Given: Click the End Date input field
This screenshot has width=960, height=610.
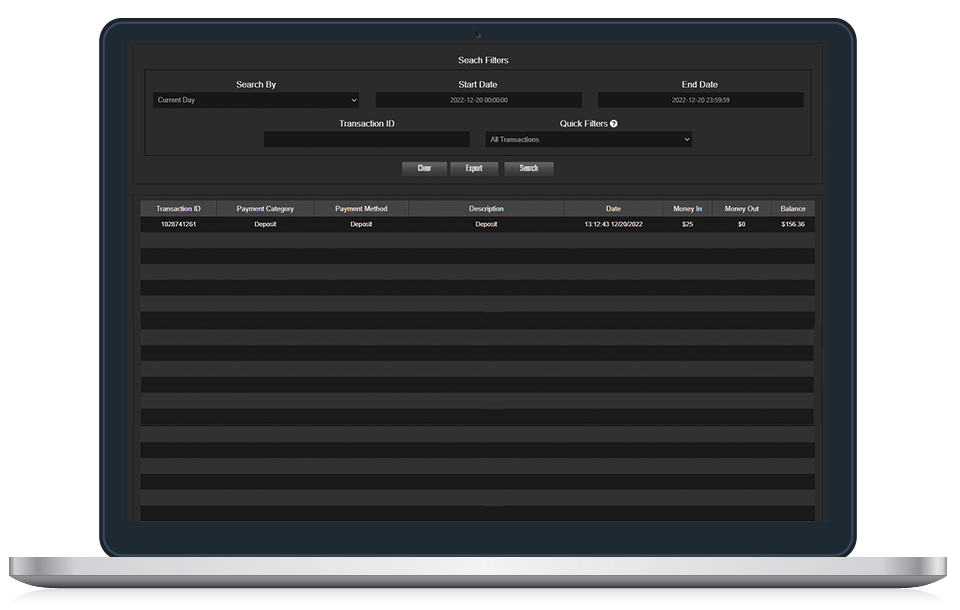Looking at the screenshot, I should tap(700, 100).
